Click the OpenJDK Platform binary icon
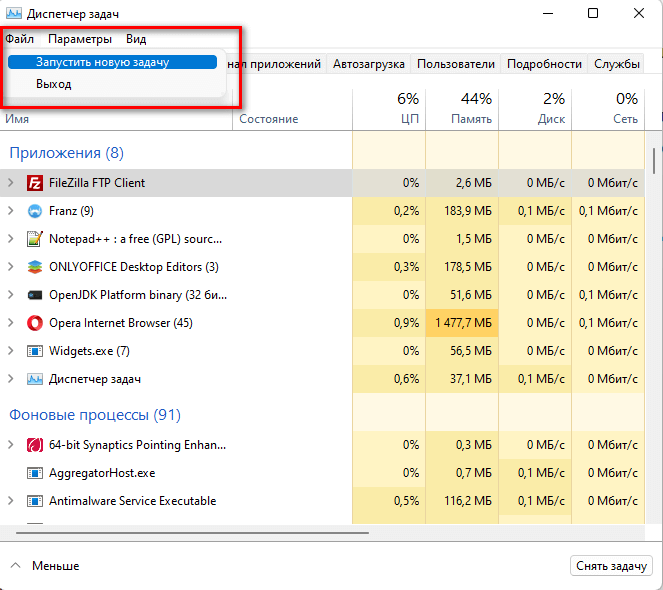The image size is (663, 590). [35, 295]
